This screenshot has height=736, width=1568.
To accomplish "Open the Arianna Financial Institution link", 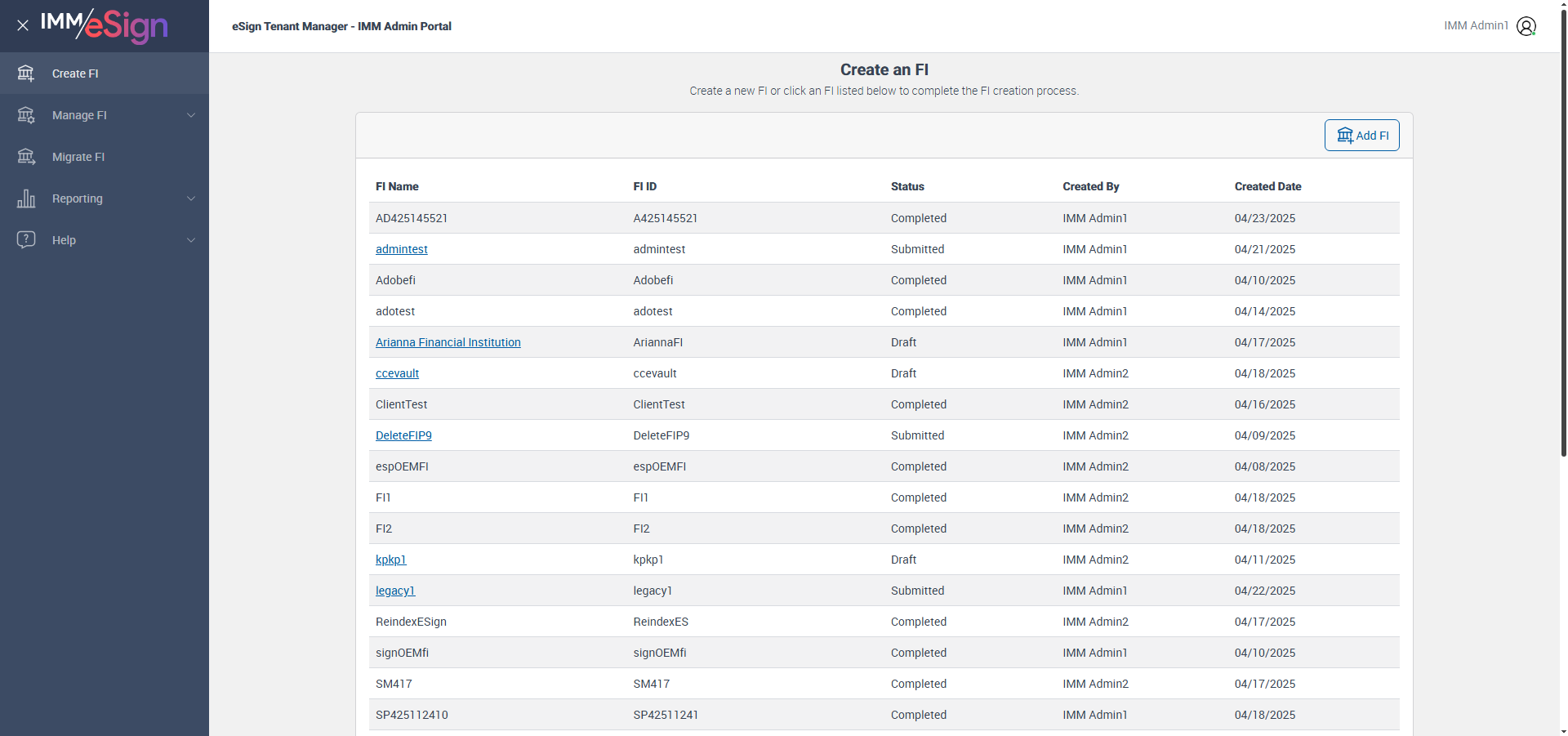I will point(448,342).
